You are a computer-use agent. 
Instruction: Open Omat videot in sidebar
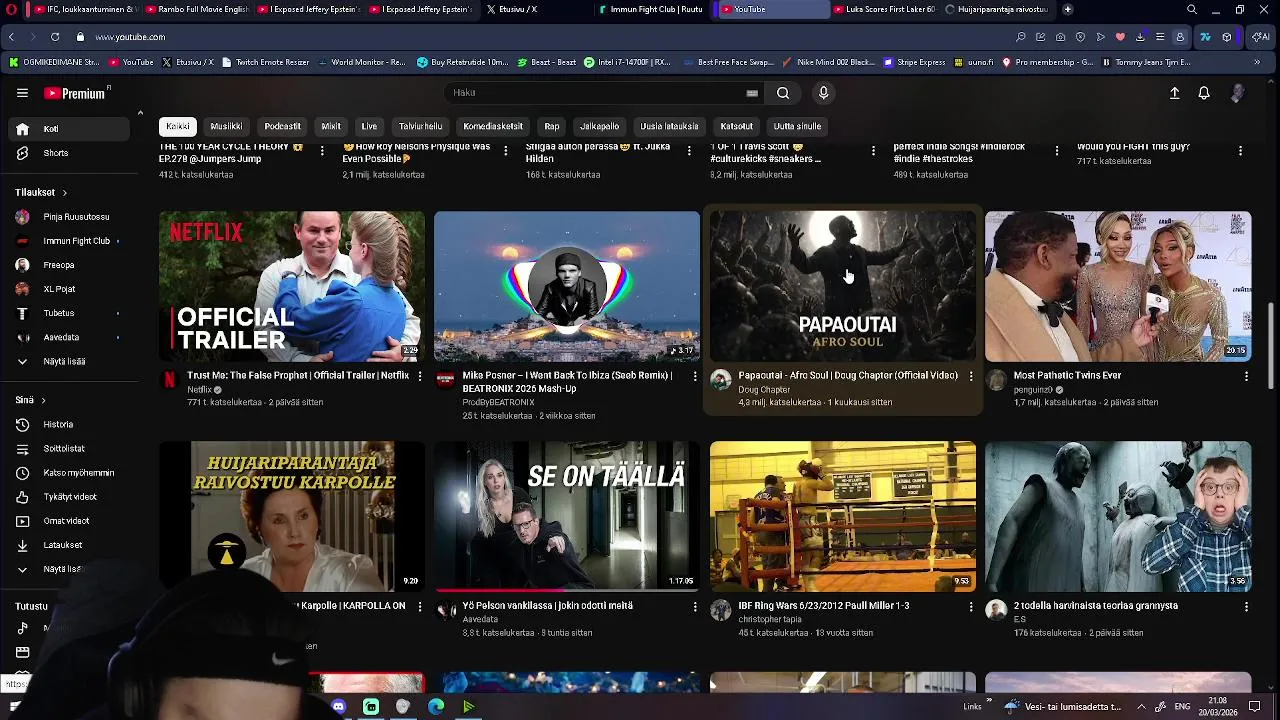(65, 521)
